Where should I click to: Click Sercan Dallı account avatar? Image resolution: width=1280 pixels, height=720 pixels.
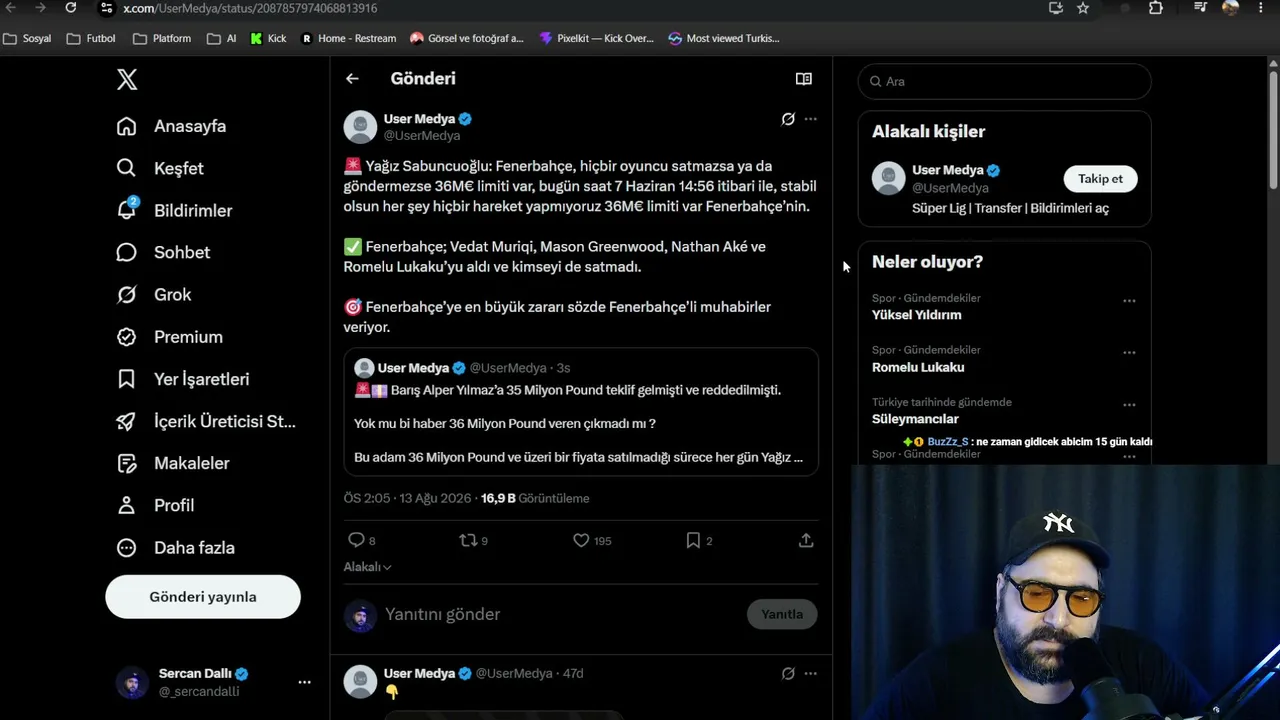tap(132, 682)
